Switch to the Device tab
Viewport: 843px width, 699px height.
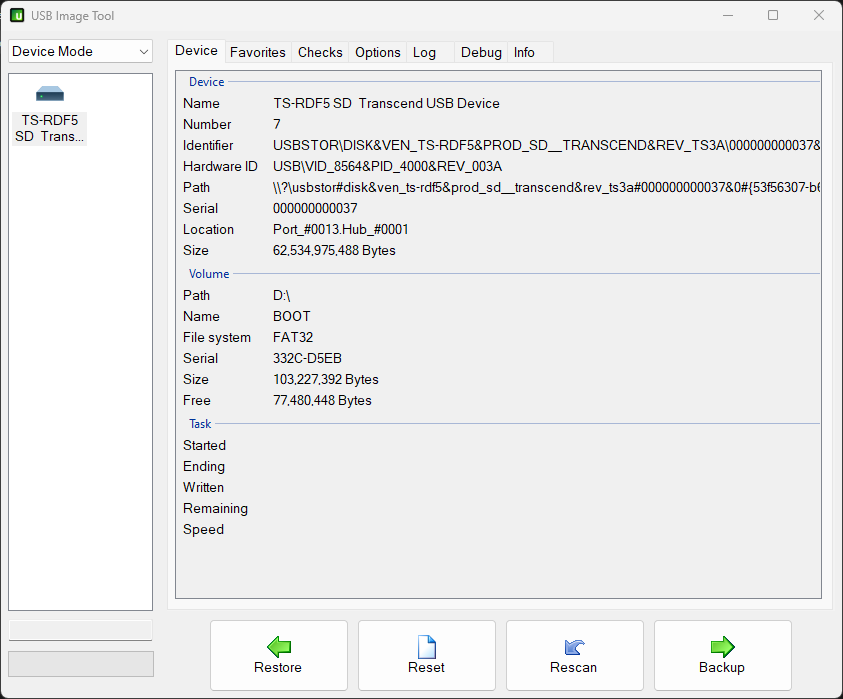(196, 51)
